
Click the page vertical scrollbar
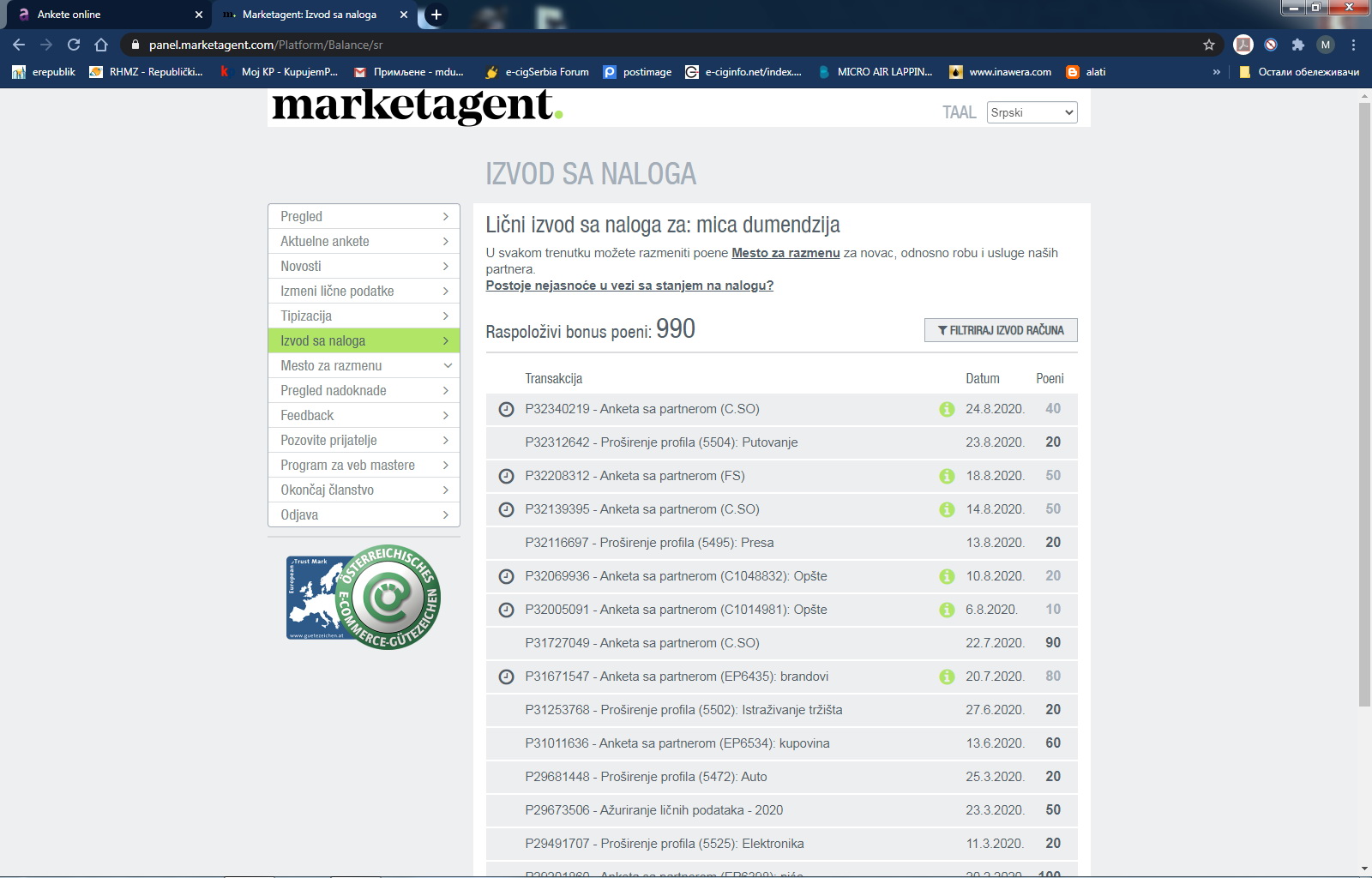1364,403
